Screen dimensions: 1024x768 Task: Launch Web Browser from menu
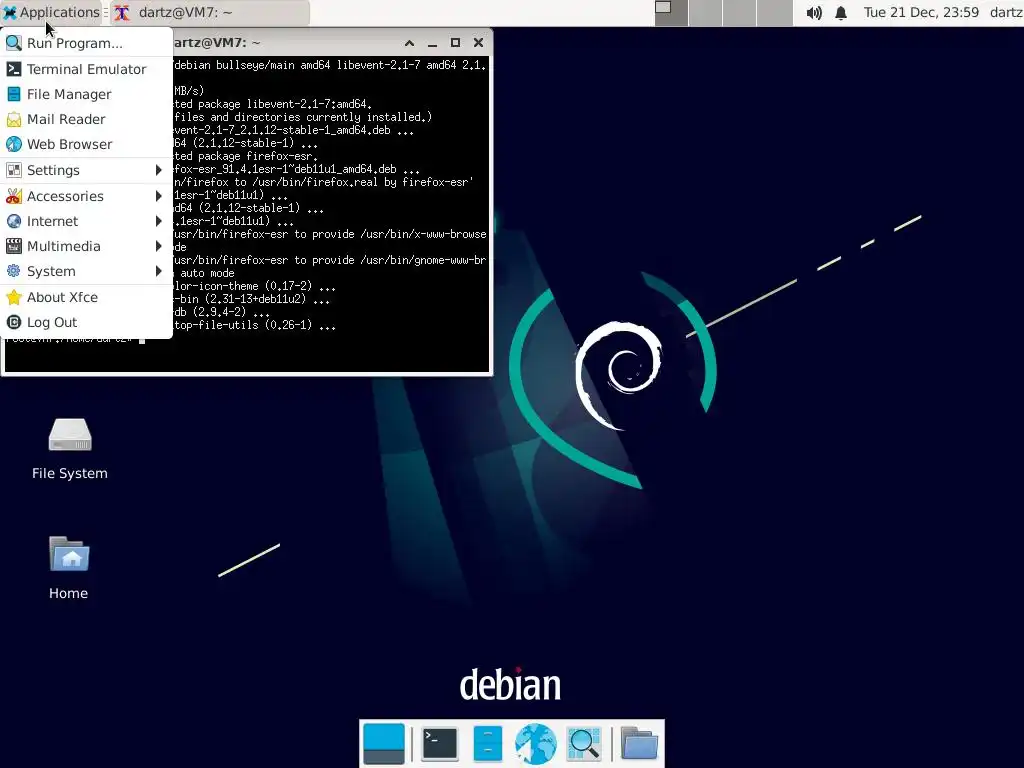(x=86, y=144)
